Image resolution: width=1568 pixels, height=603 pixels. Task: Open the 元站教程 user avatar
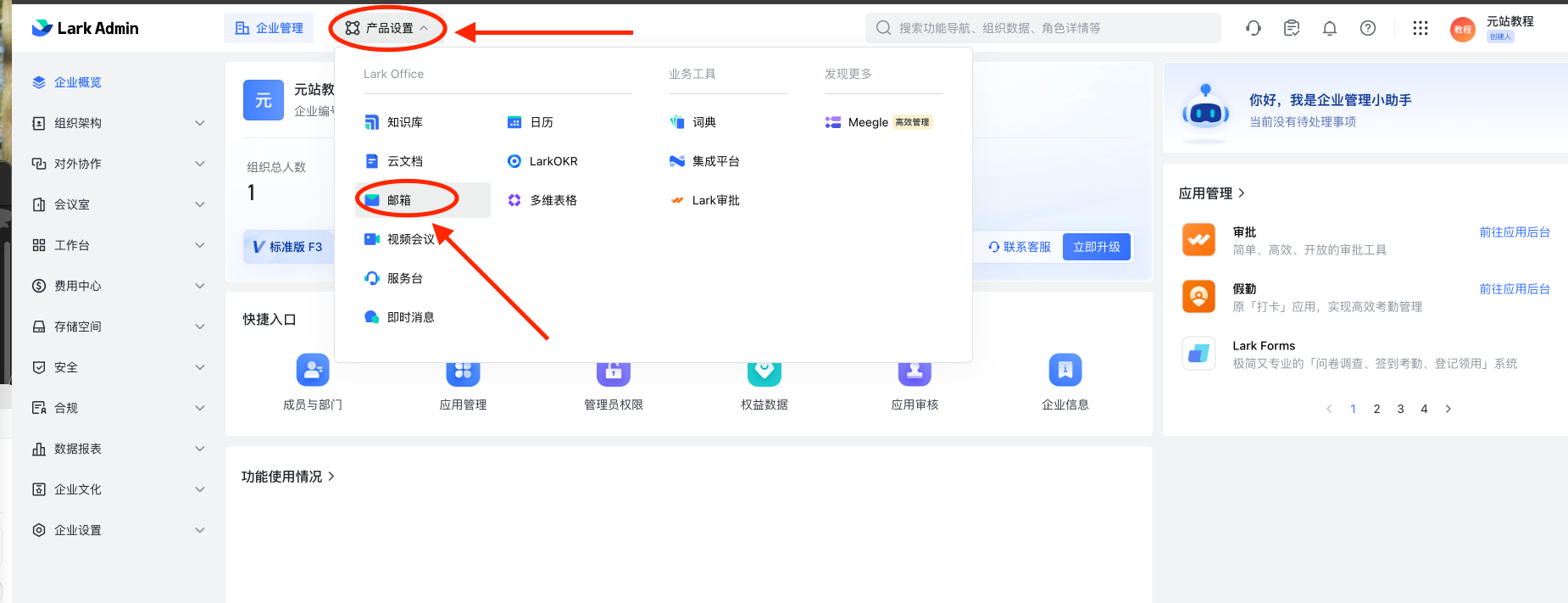click(1463, 30)
